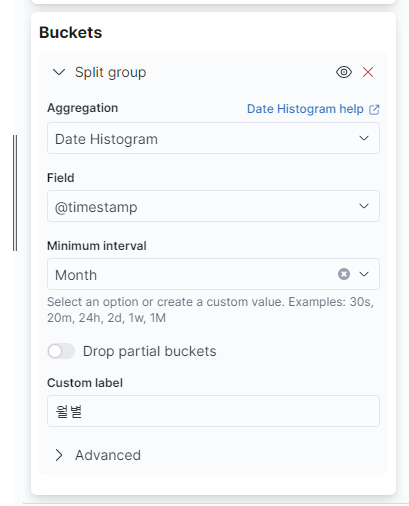
Task: Open the Aggregation Date Histogram dropdown
Action: click(x=213, y=138)
